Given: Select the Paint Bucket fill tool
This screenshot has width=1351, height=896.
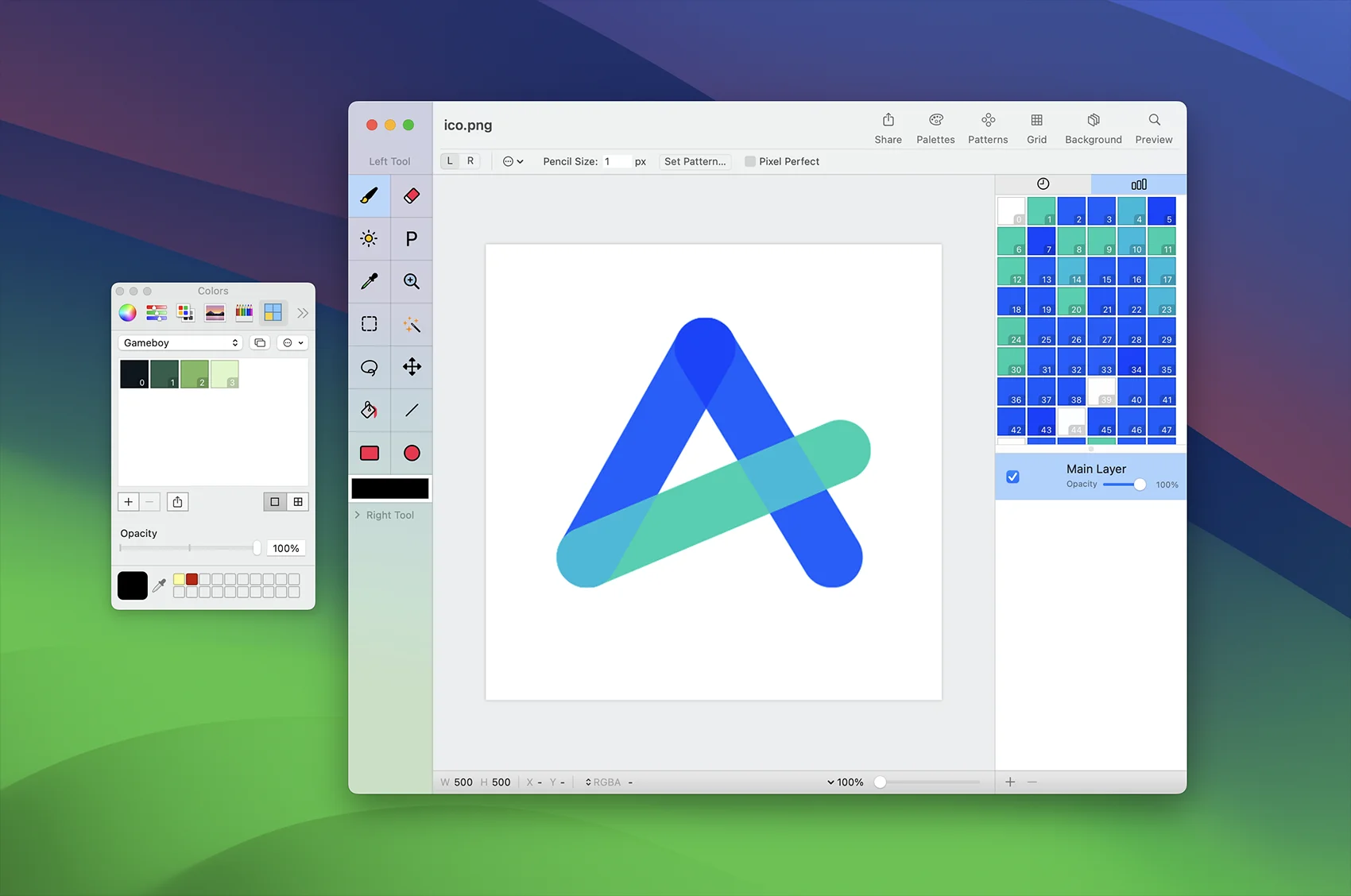Looking at the screenshot, I should (x=370, y=410).
